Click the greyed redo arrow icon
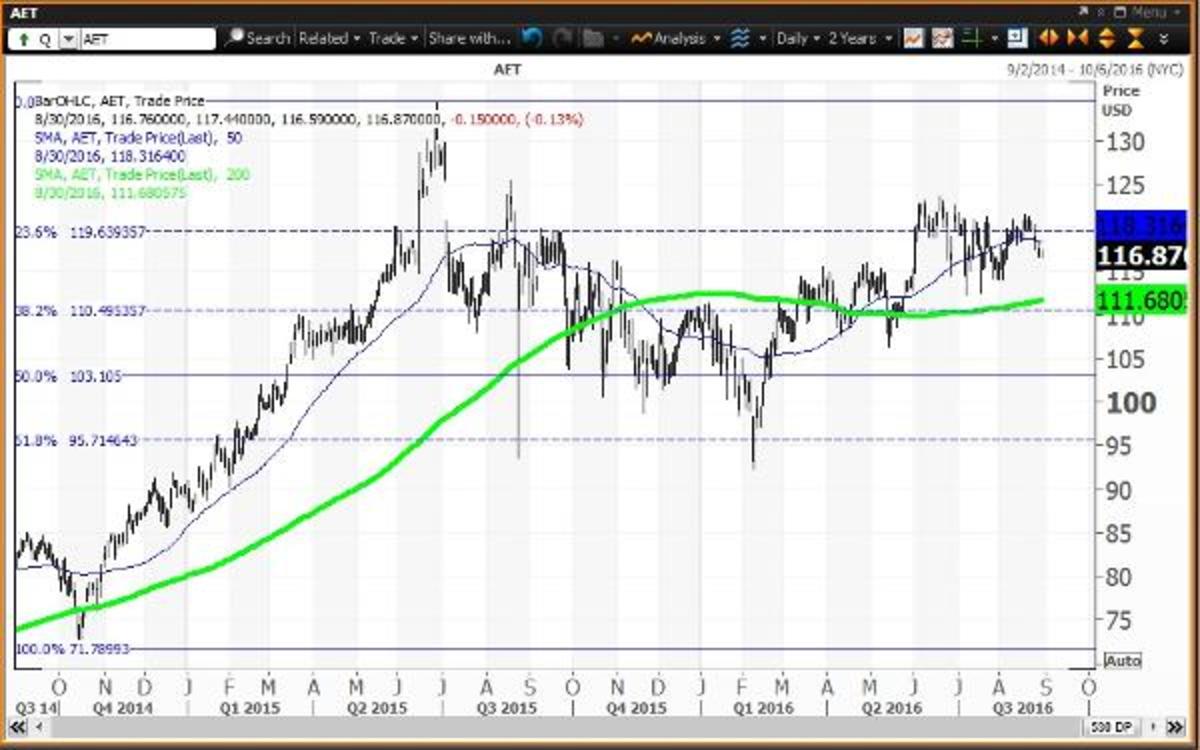The width and height of the screenshot is (1200, 750). 563,38
